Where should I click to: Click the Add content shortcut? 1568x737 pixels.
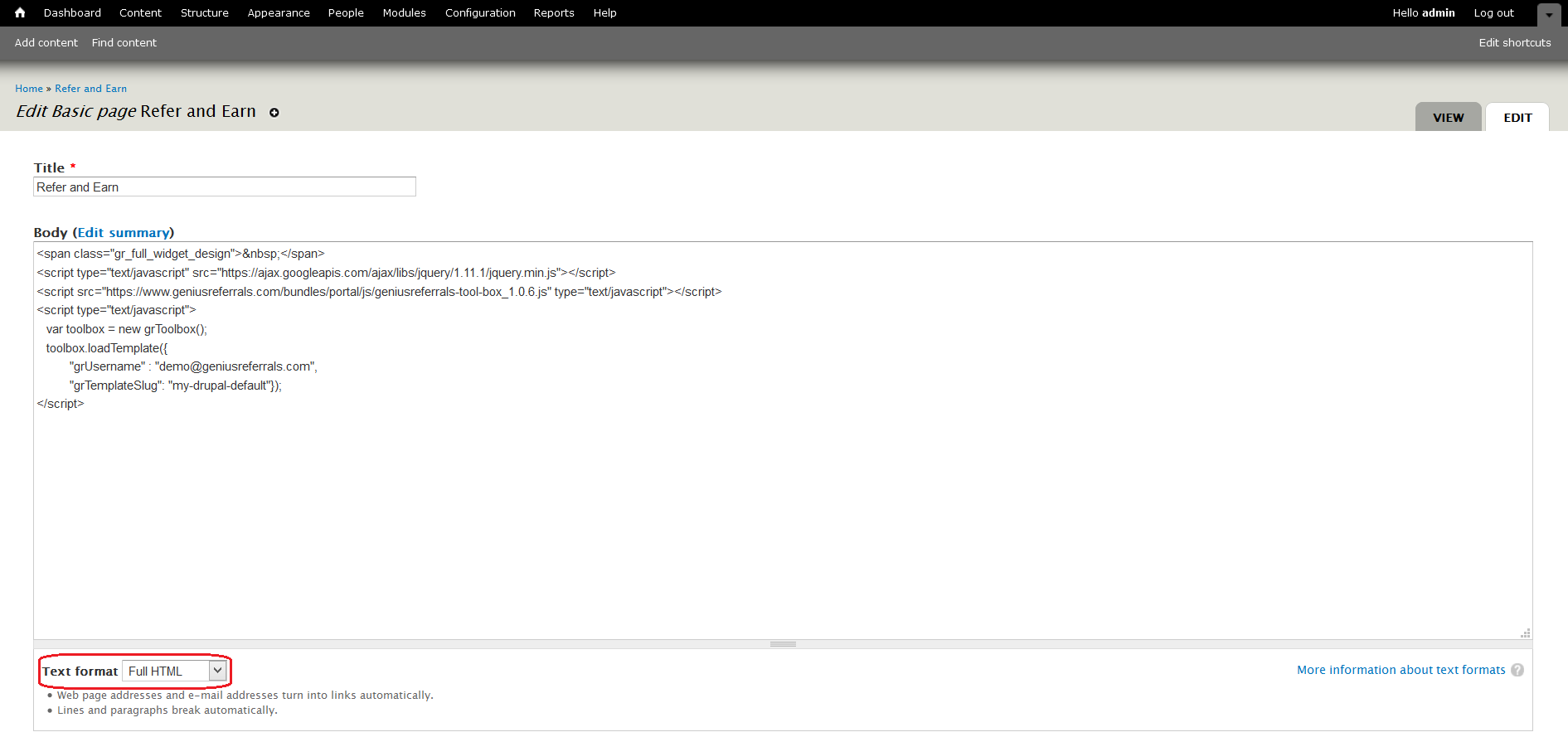[46, 42]
